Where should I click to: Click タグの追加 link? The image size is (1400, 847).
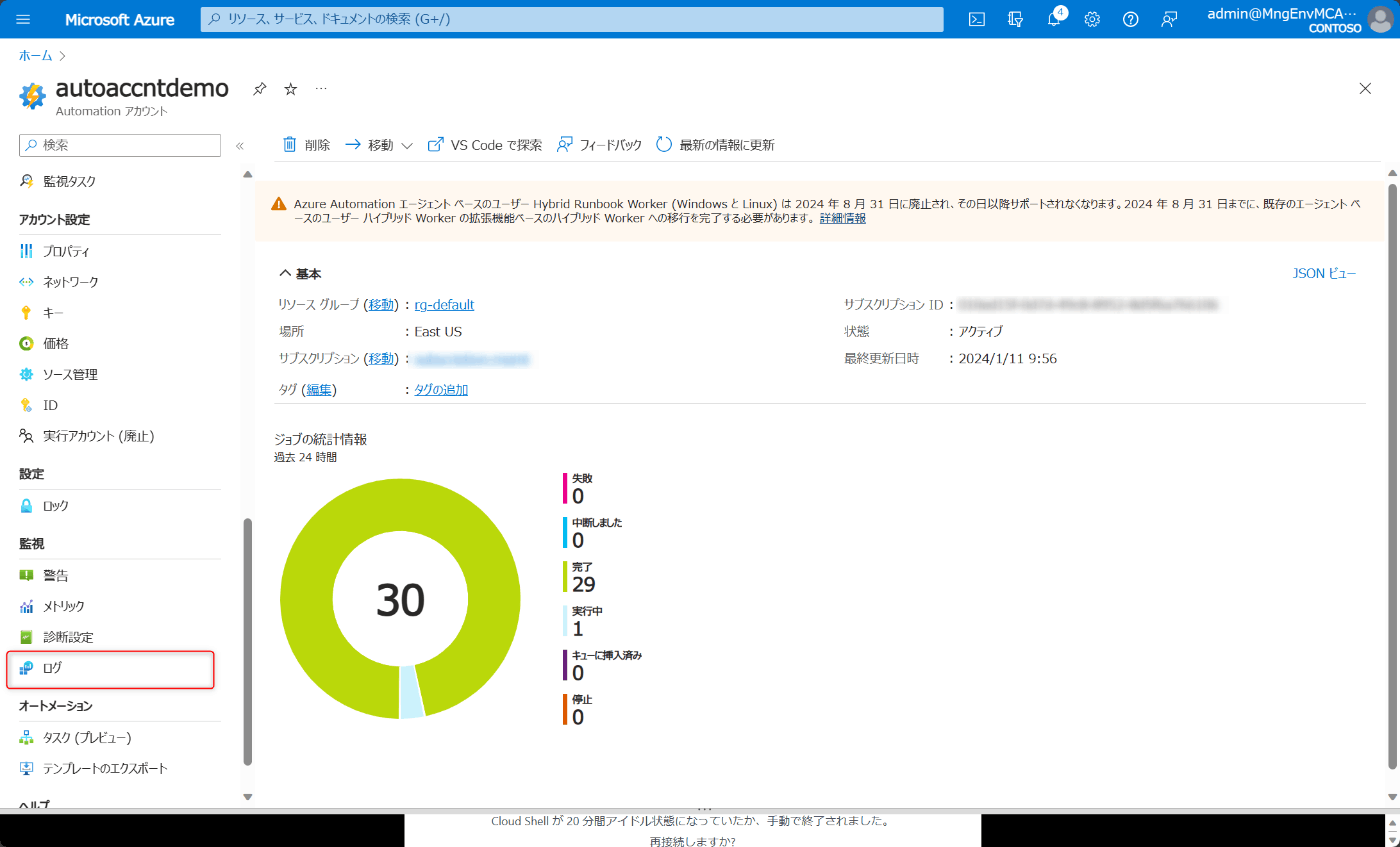[x=441, y=390]
